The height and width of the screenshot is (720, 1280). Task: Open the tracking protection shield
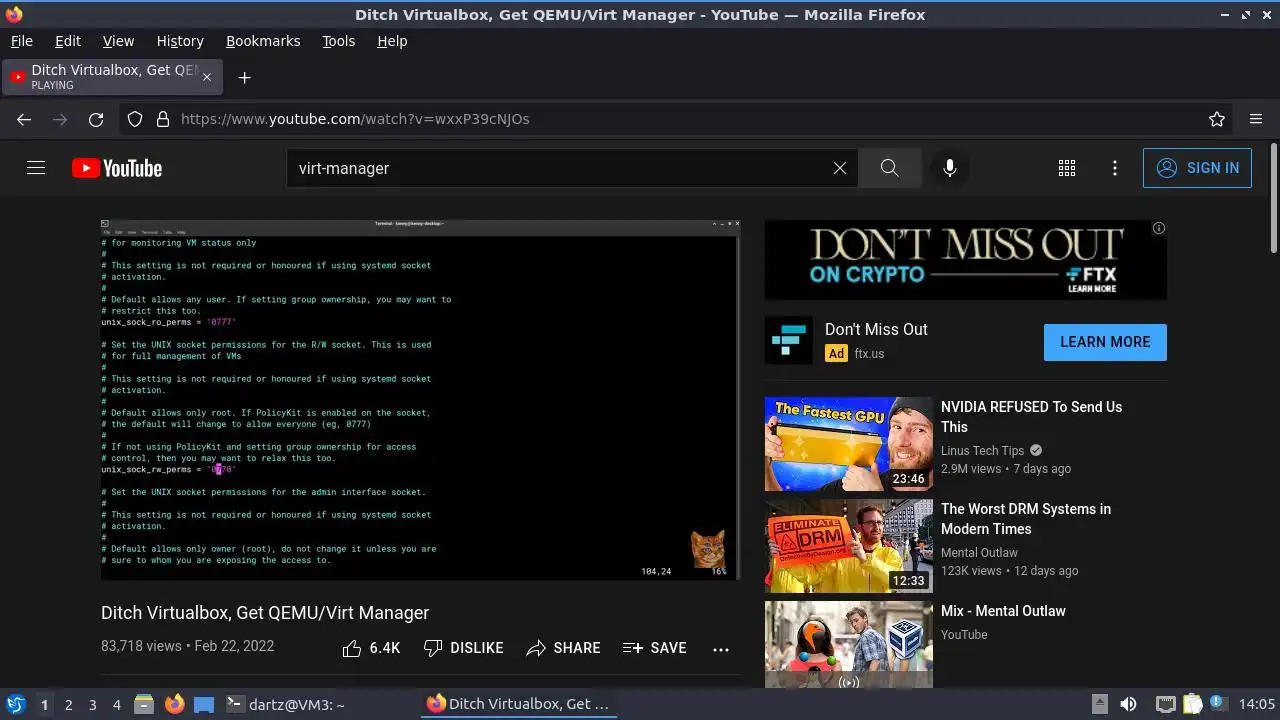pos(135,119)
